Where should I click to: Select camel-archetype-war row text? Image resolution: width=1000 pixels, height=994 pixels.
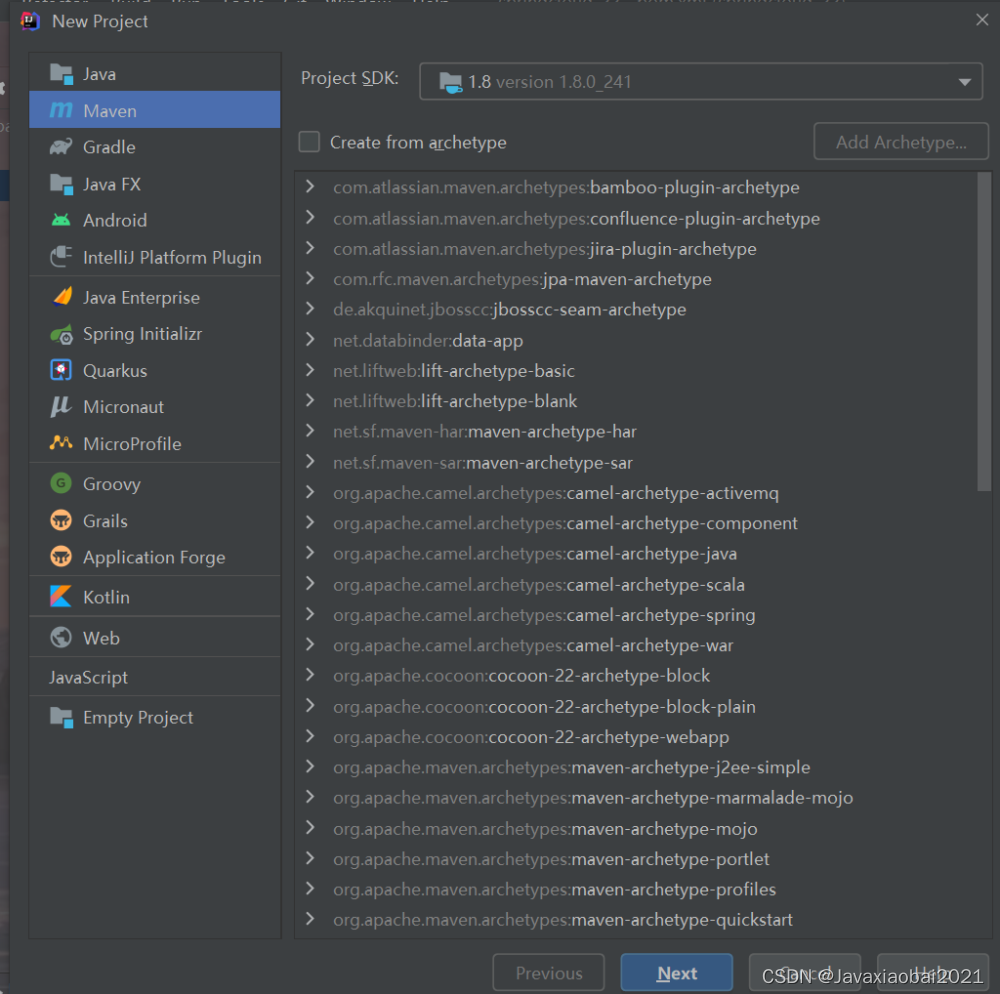coord(533,645)
